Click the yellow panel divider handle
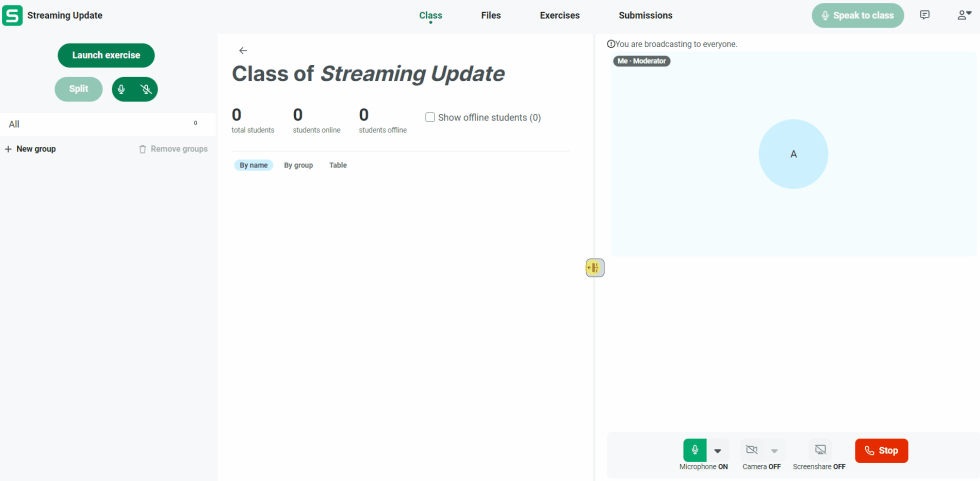Screen dimensions: 980x481 click(x=594, y=267)
